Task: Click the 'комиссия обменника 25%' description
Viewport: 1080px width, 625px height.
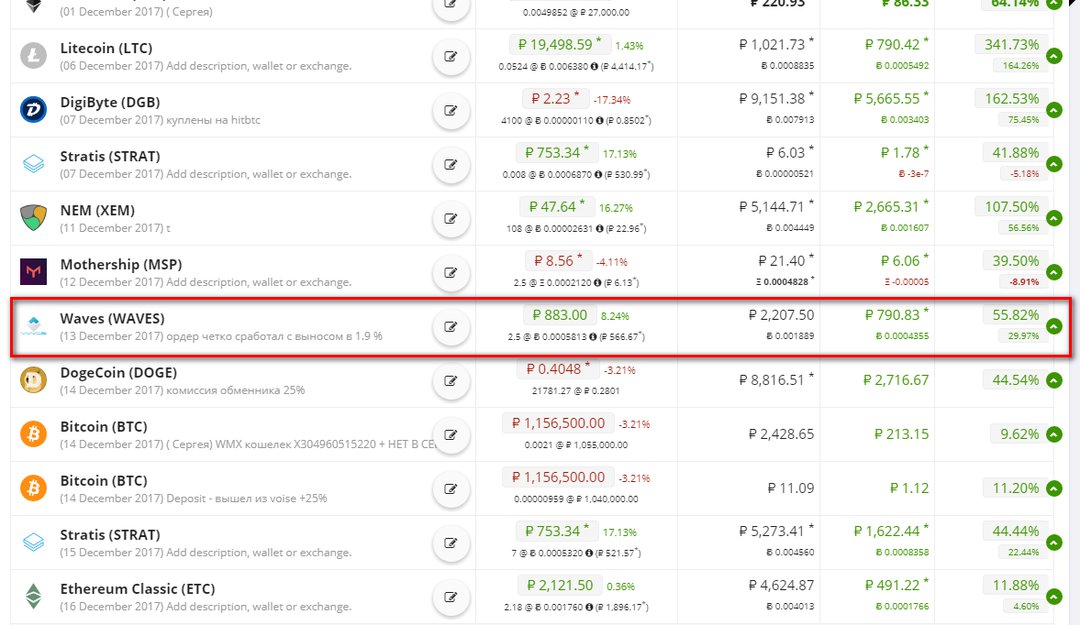Action: pyautogui.click(x=235, y=390)
